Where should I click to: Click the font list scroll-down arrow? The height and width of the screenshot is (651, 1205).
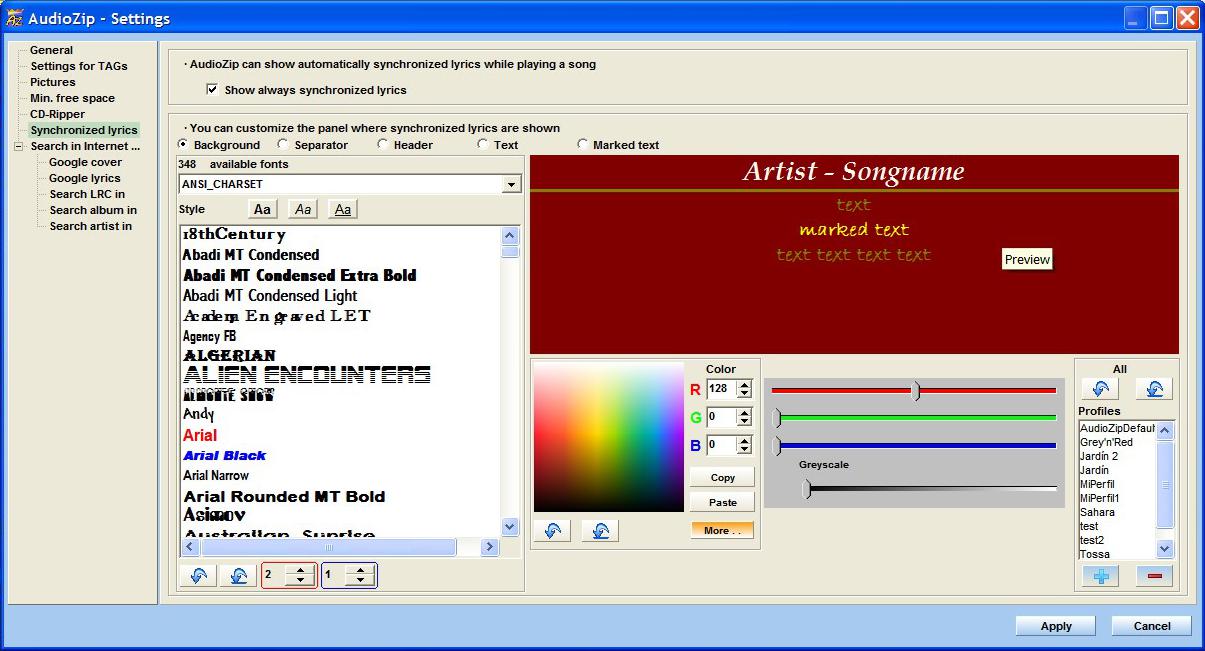[x=510, y=526]
